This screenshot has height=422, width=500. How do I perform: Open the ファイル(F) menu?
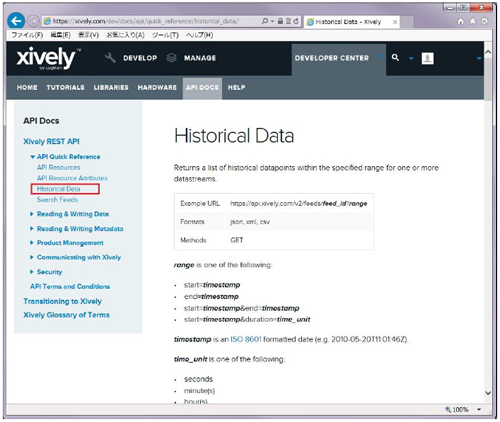(27, 35)
